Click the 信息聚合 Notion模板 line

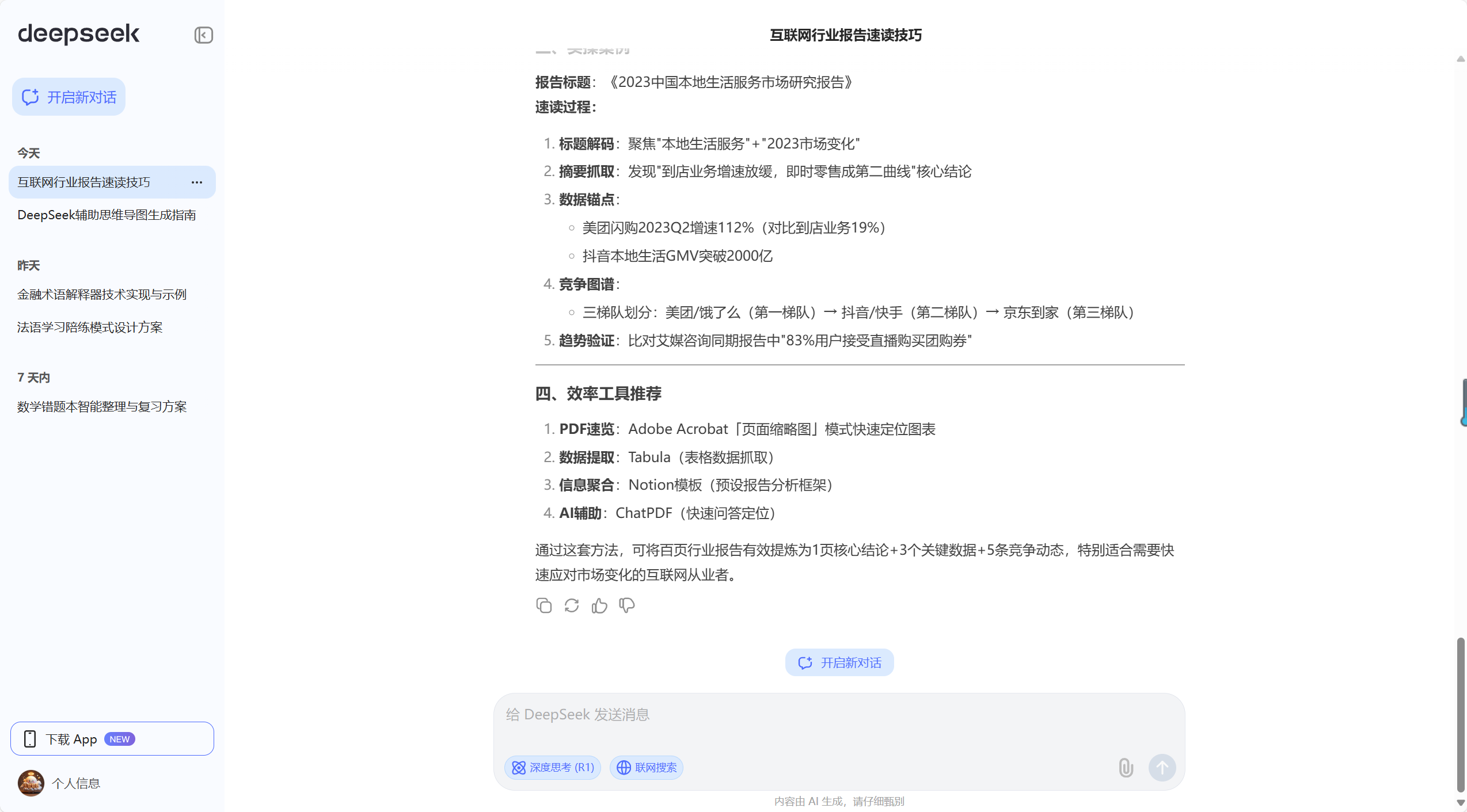pyautogui.click(x=696, y=486)
